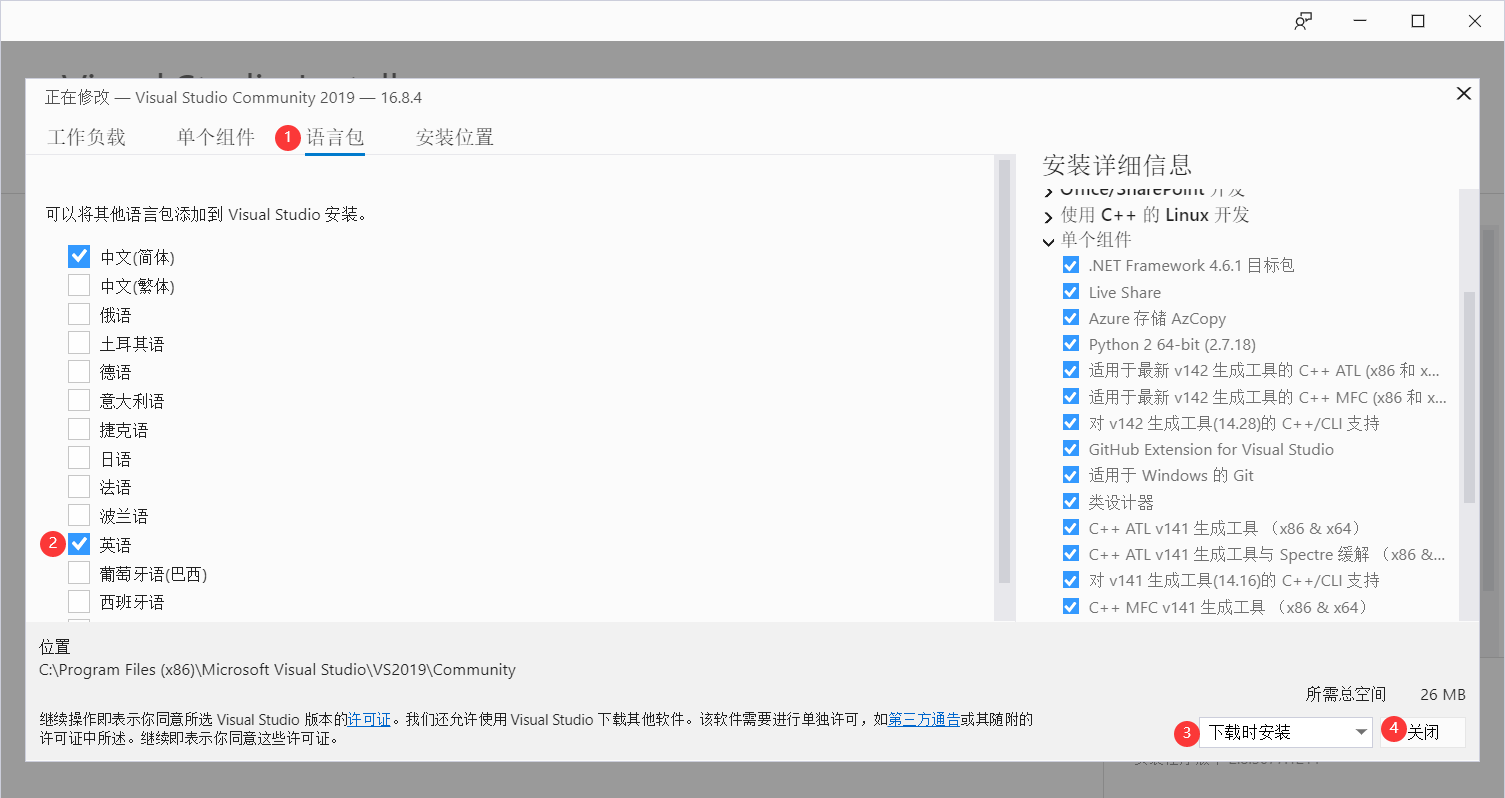Uncheck the 中文(简体) language pack
Viewport: 1505px width, 798px height.
coord(79,257)
